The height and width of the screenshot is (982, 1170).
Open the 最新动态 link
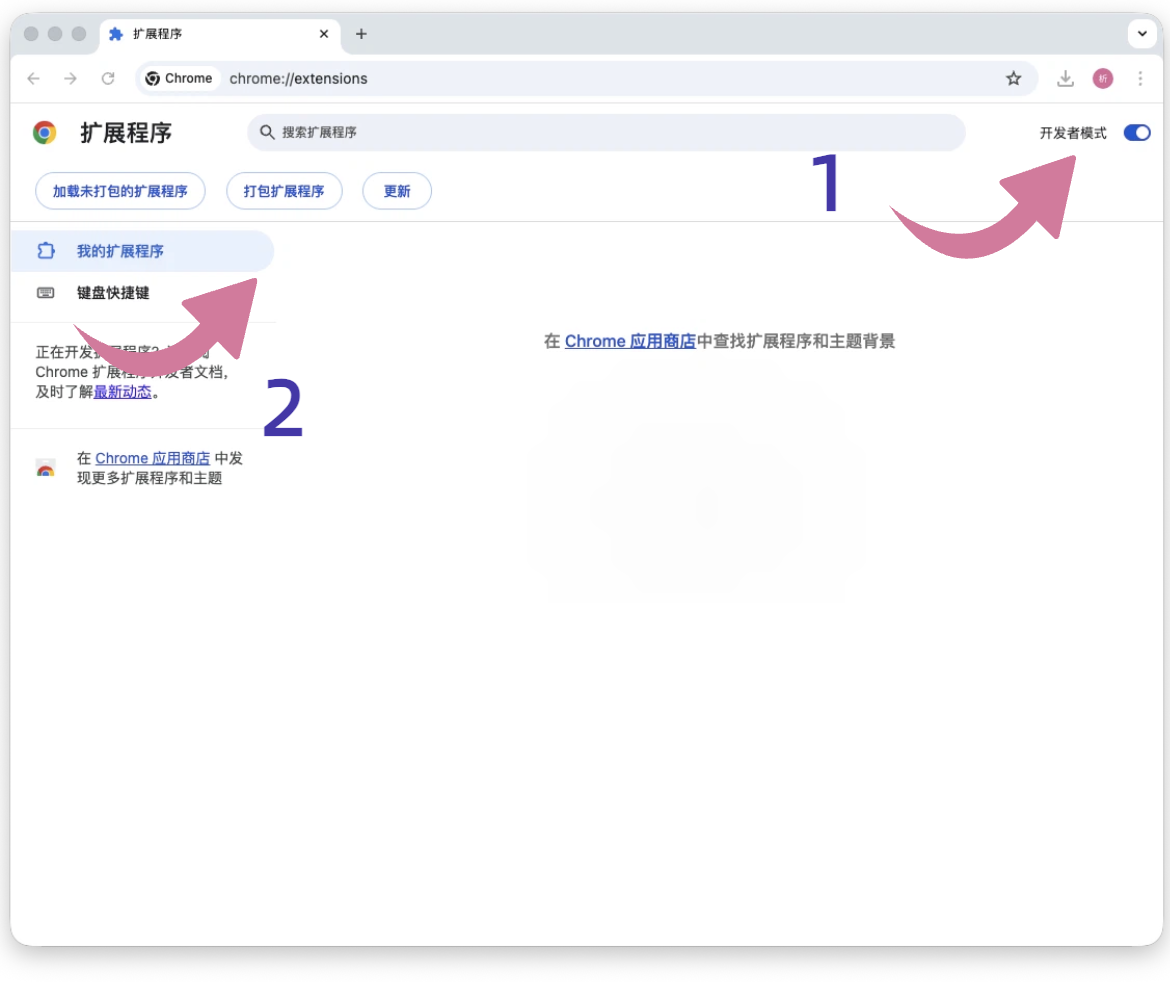coord(122,392)
